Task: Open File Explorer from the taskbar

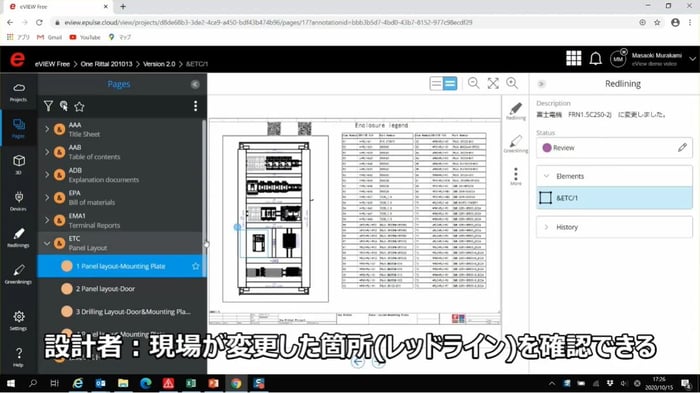Action: click(x=123, y=383)
